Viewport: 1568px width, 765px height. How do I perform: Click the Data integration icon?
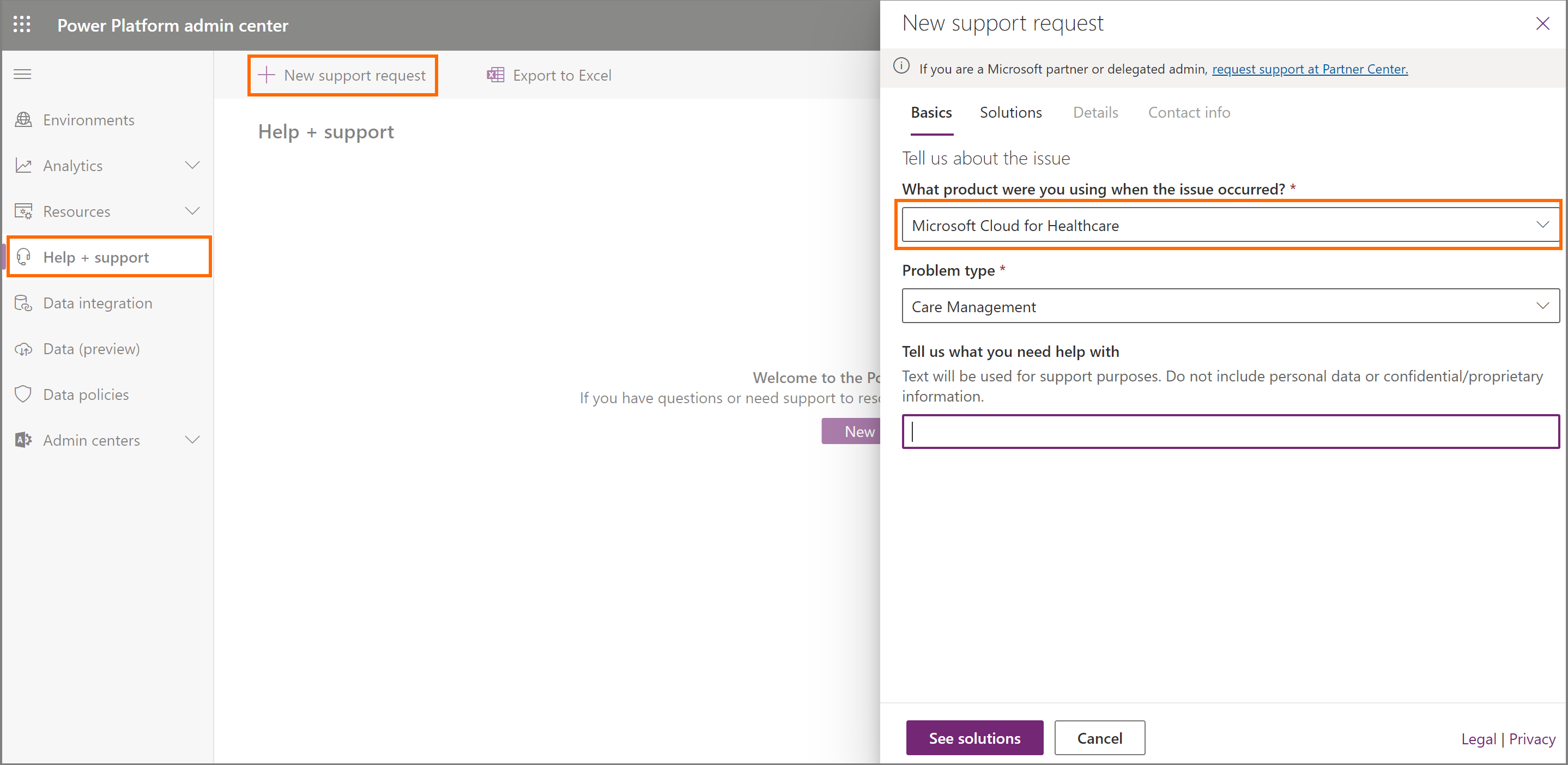(23, 303)
